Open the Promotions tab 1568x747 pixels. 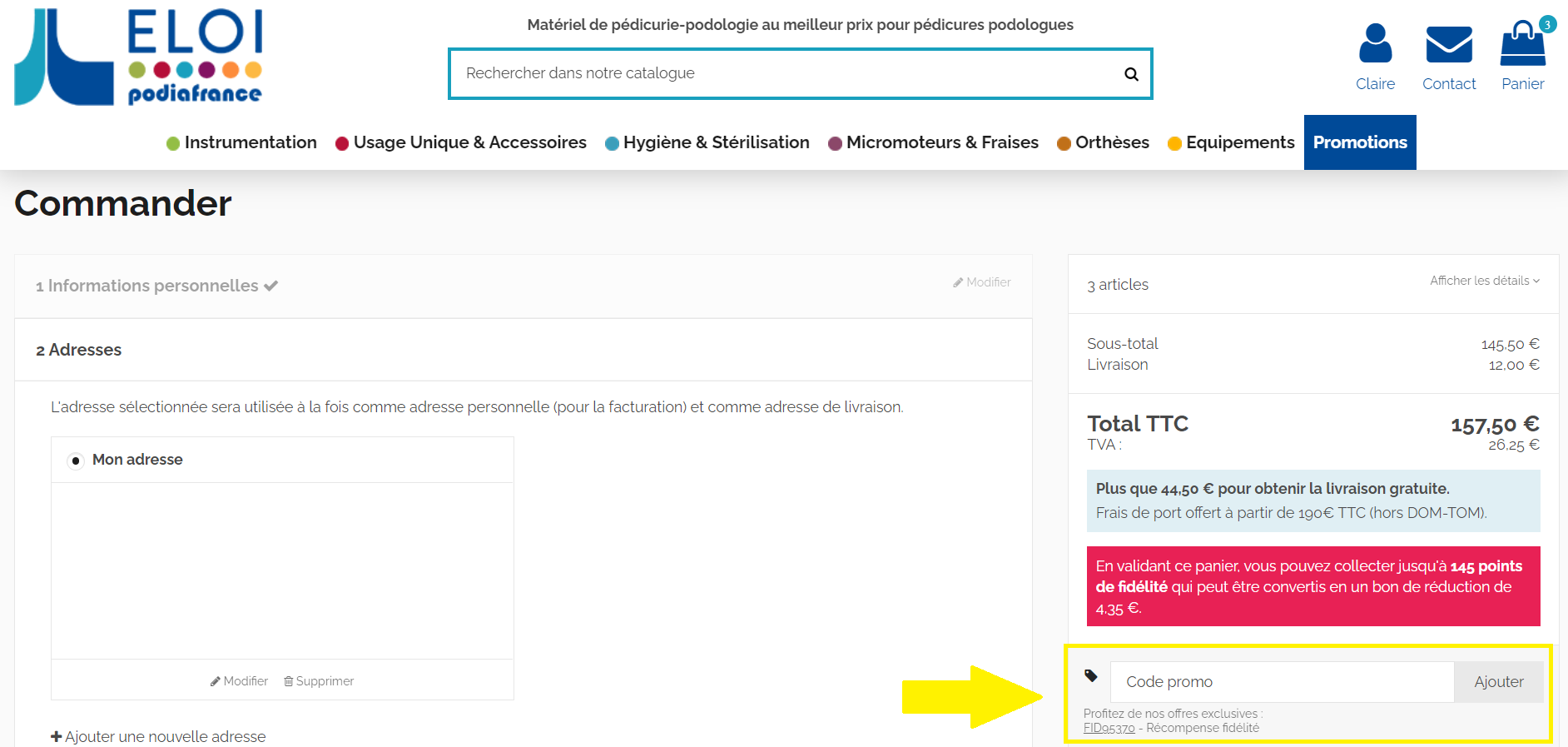(1359, 142)
